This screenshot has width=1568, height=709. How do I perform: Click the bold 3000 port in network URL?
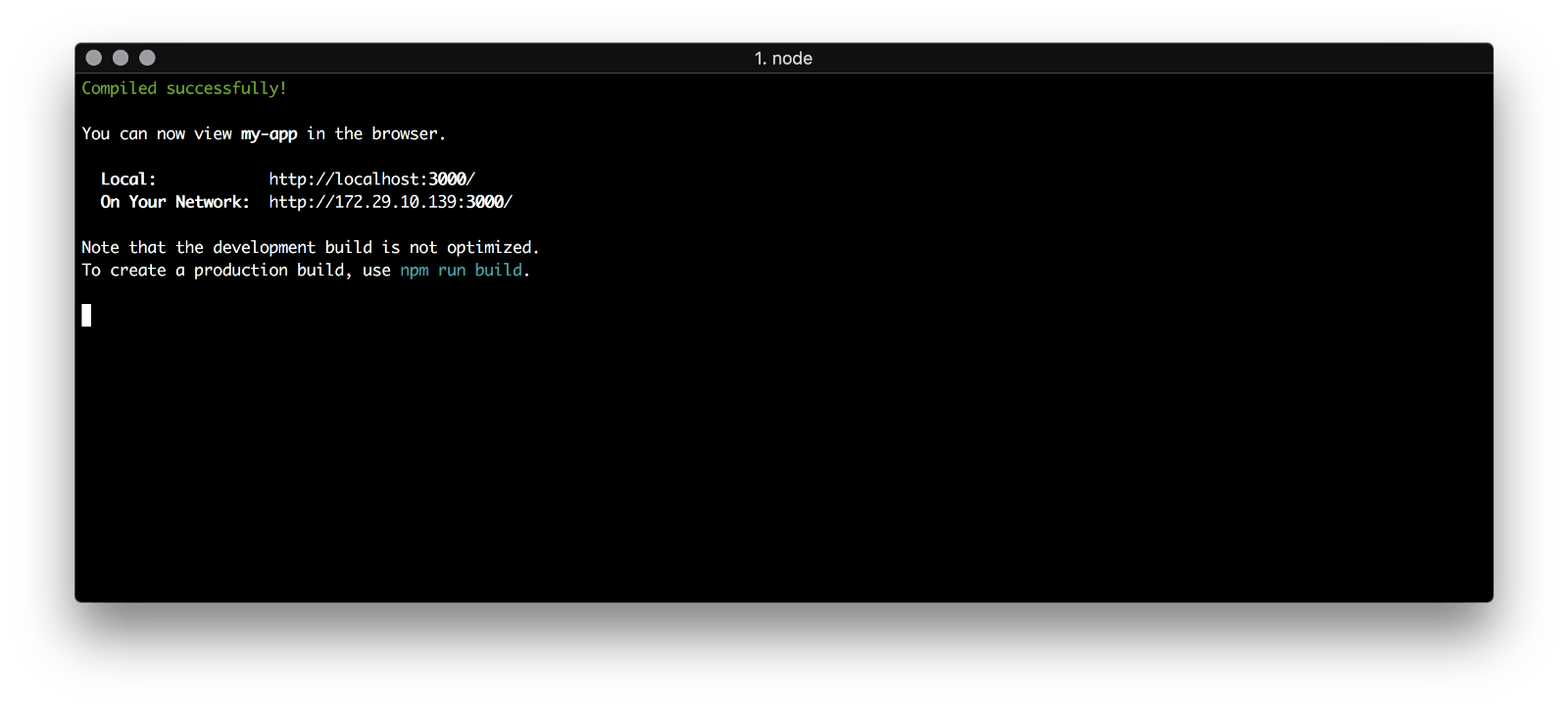(x=484, y=202)
